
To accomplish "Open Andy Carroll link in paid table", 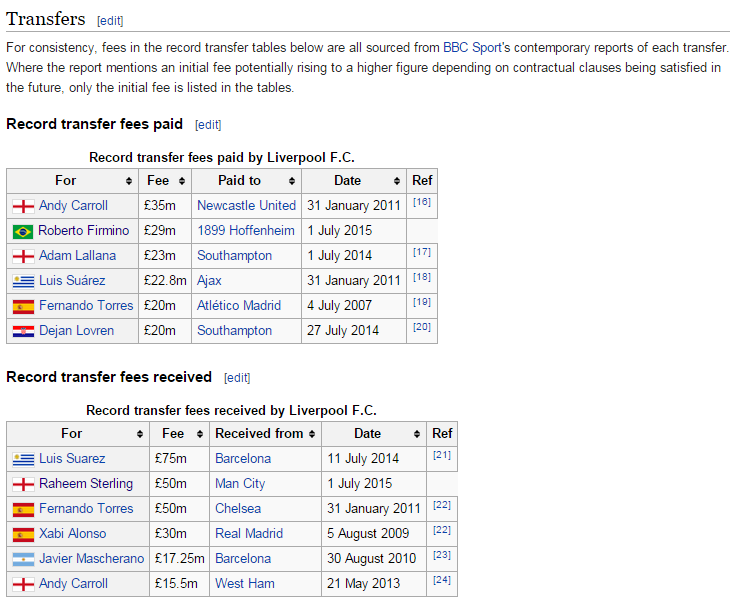I will click(73, 206).
